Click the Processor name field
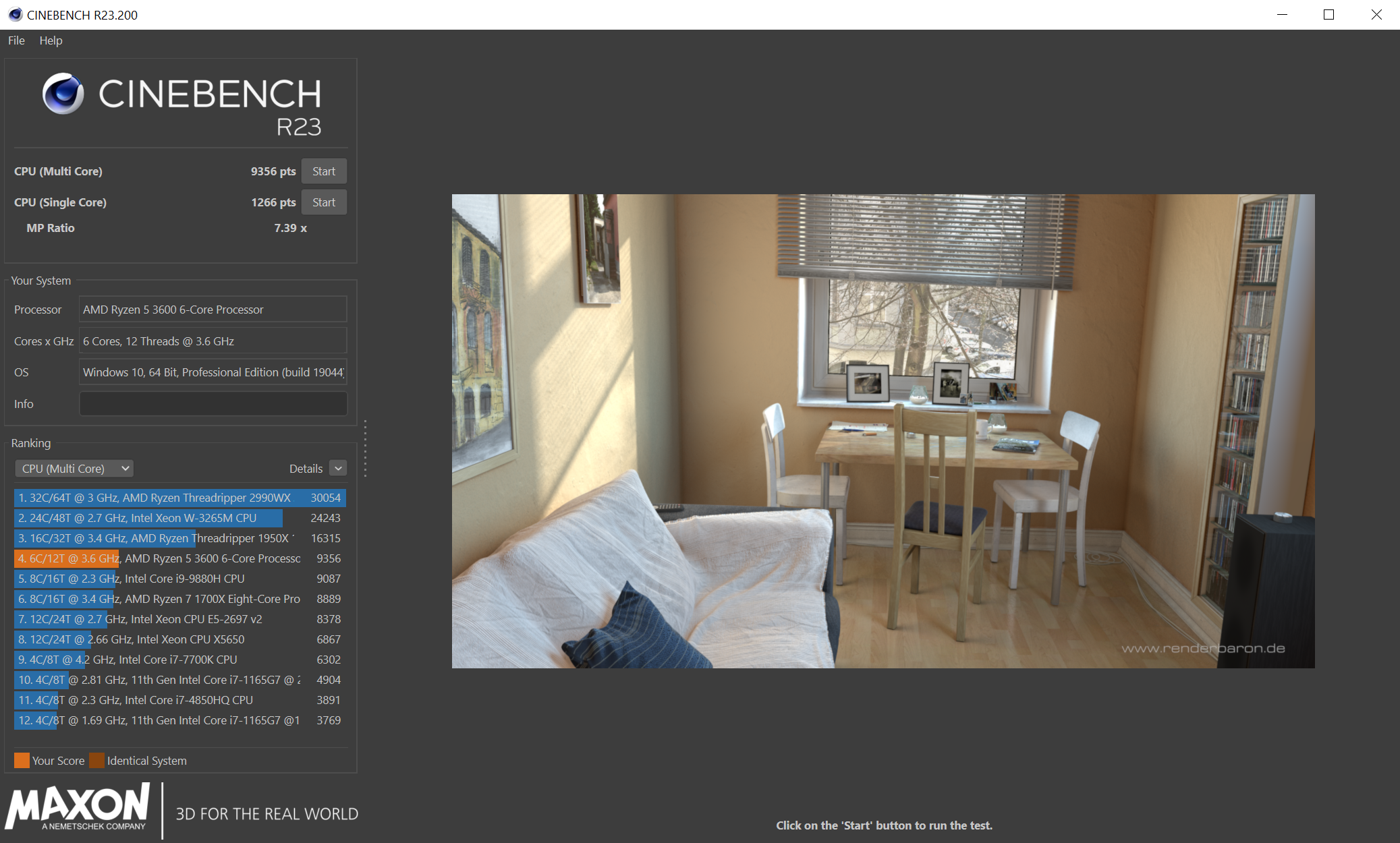The width and height of the screenshot is (1400, 843). click(x=213, y=310)
